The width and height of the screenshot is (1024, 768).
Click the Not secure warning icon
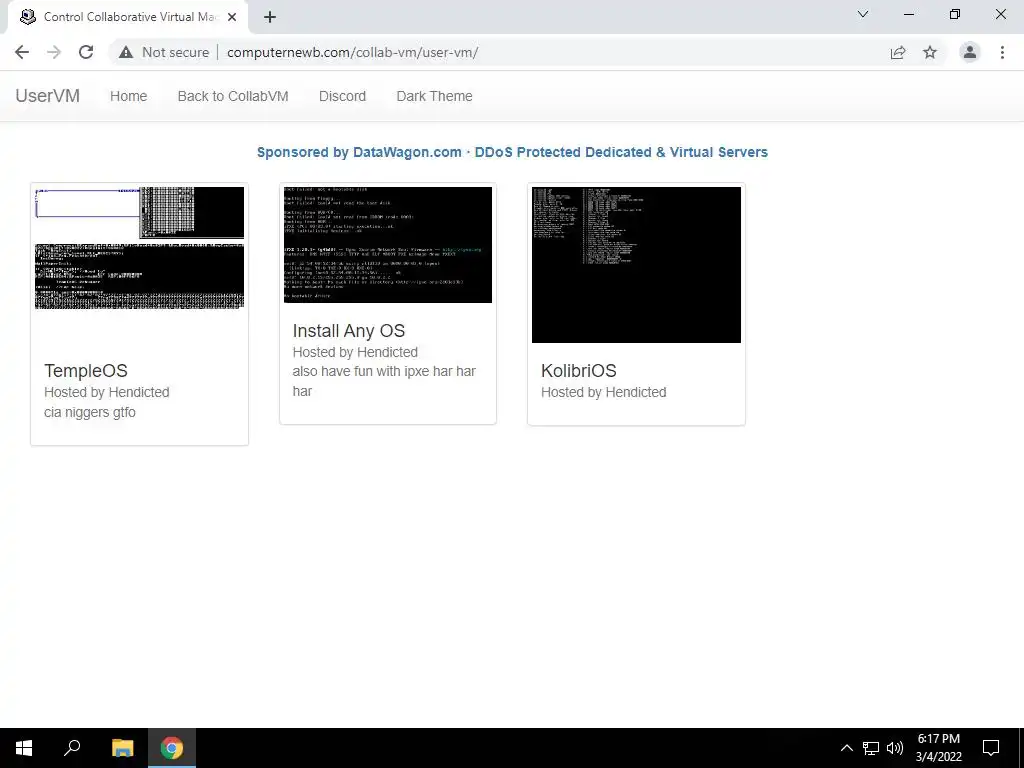point(126,52)
